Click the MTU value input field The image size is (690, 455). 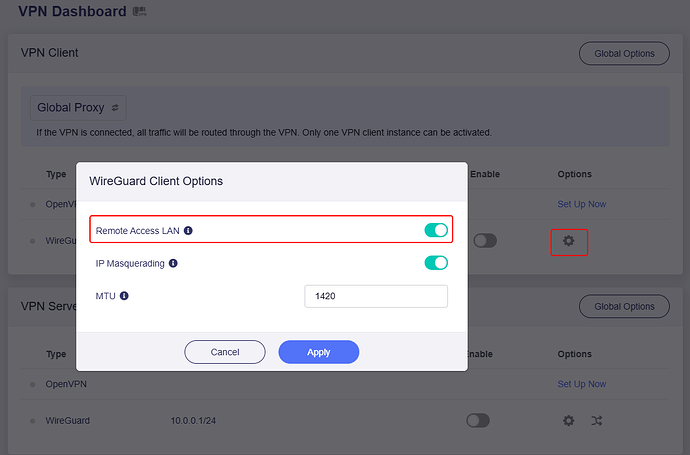click(375, 296)
